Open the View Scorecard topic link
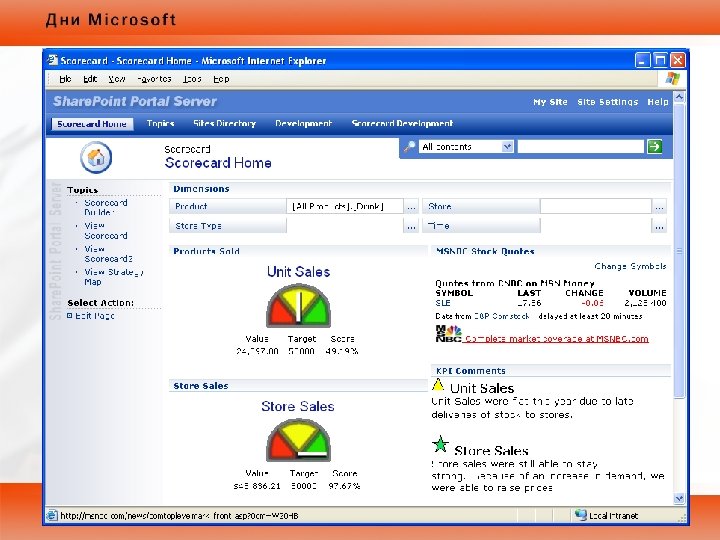 [106, 231]
